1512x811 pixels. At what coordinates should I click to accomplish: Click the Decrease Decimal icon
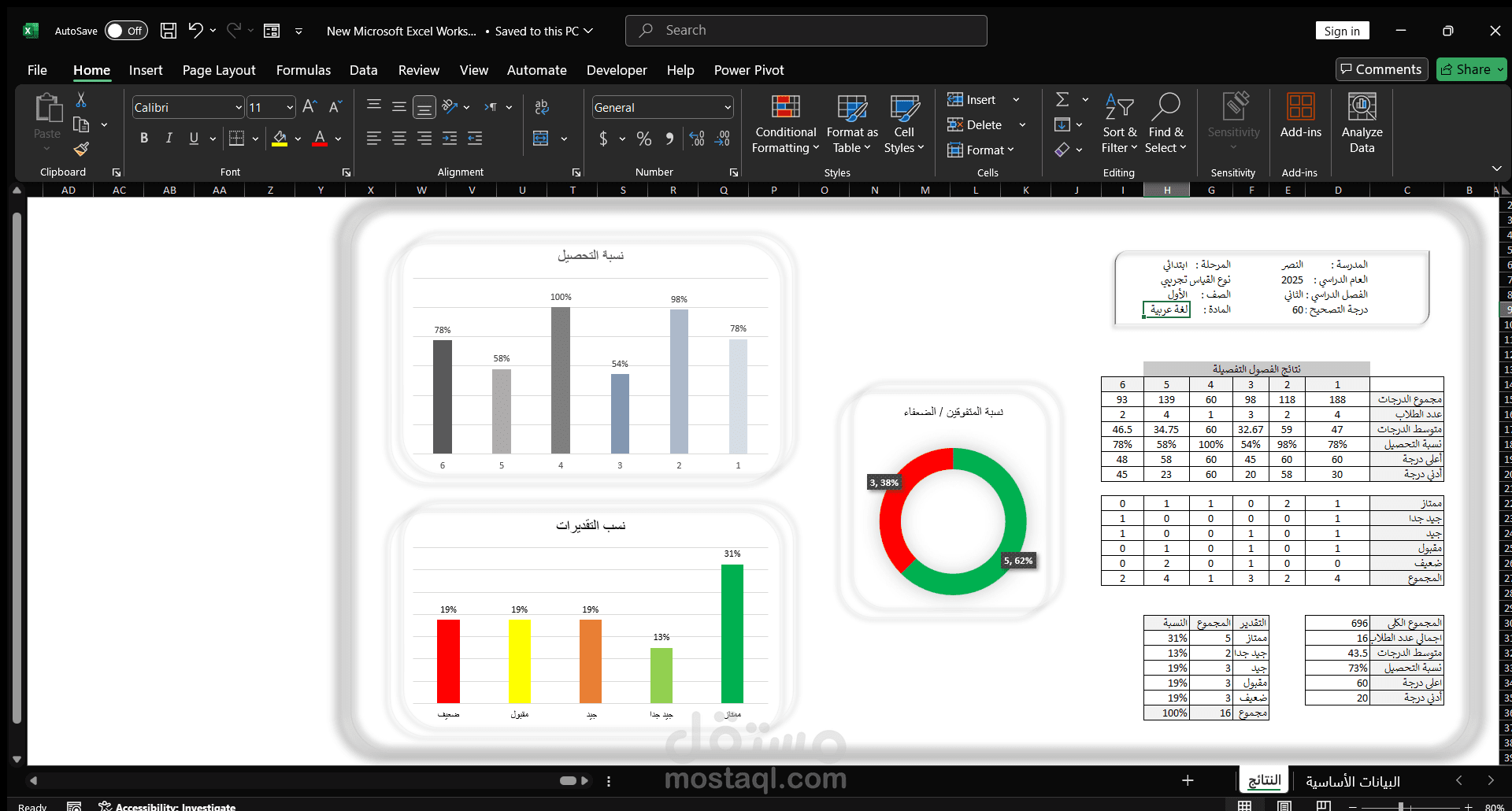pos(722,139)
